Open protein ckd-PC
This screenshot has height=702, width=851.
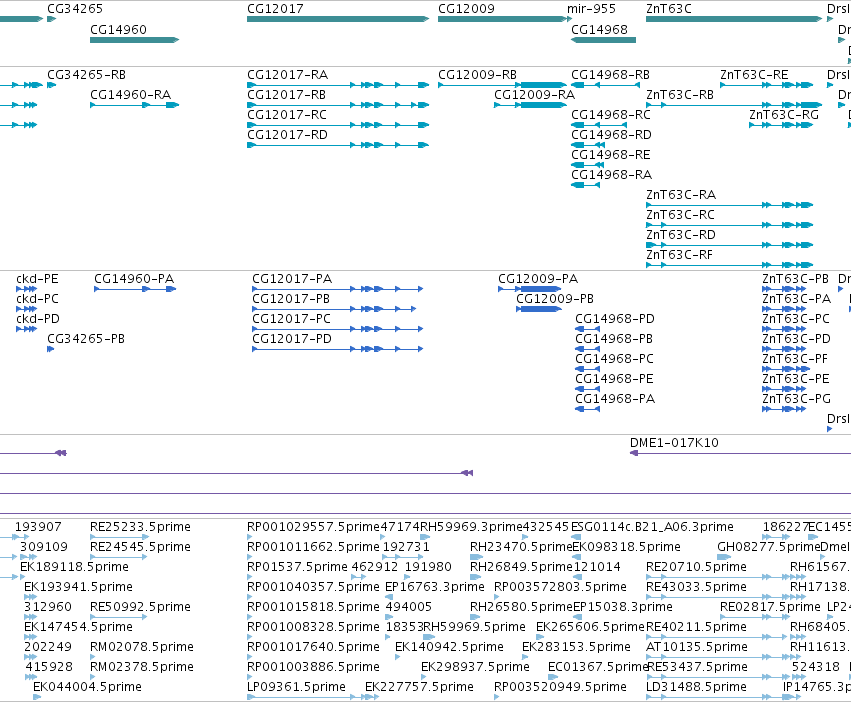click(37, 299)
